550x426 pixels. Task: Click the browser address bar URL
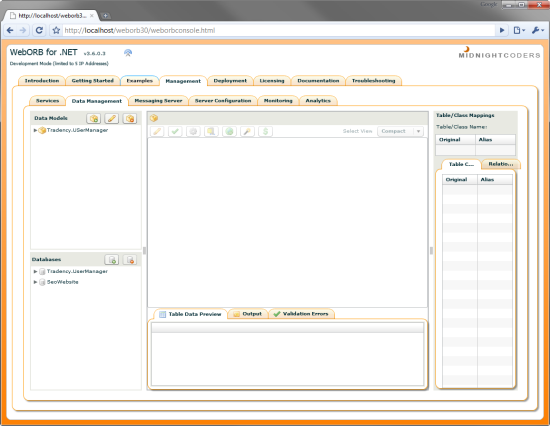(279, 31)
